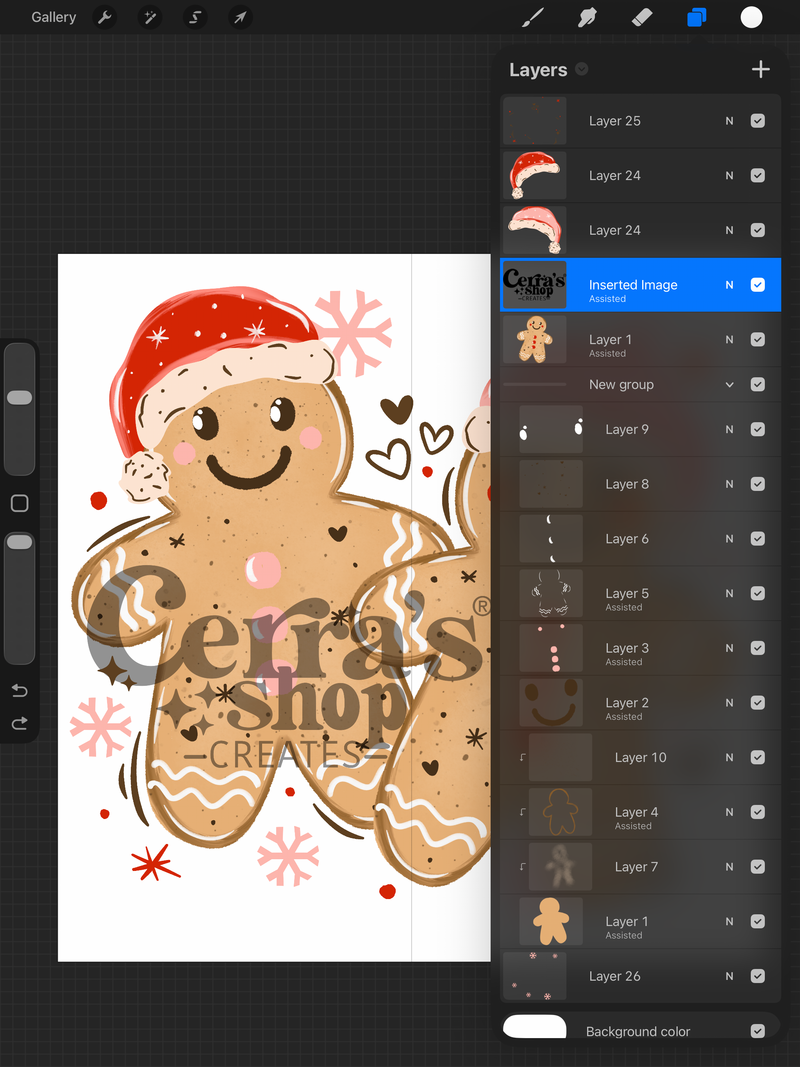Collapse the New group chevron
This screenshot has width=800, height=1067.
(x=729, y=384)
